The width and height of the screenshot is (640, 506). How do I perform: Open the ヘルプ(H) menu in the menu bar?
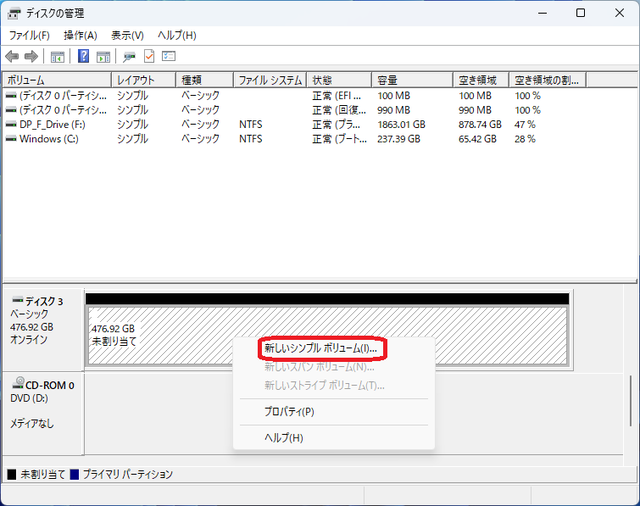coord(177,36)
